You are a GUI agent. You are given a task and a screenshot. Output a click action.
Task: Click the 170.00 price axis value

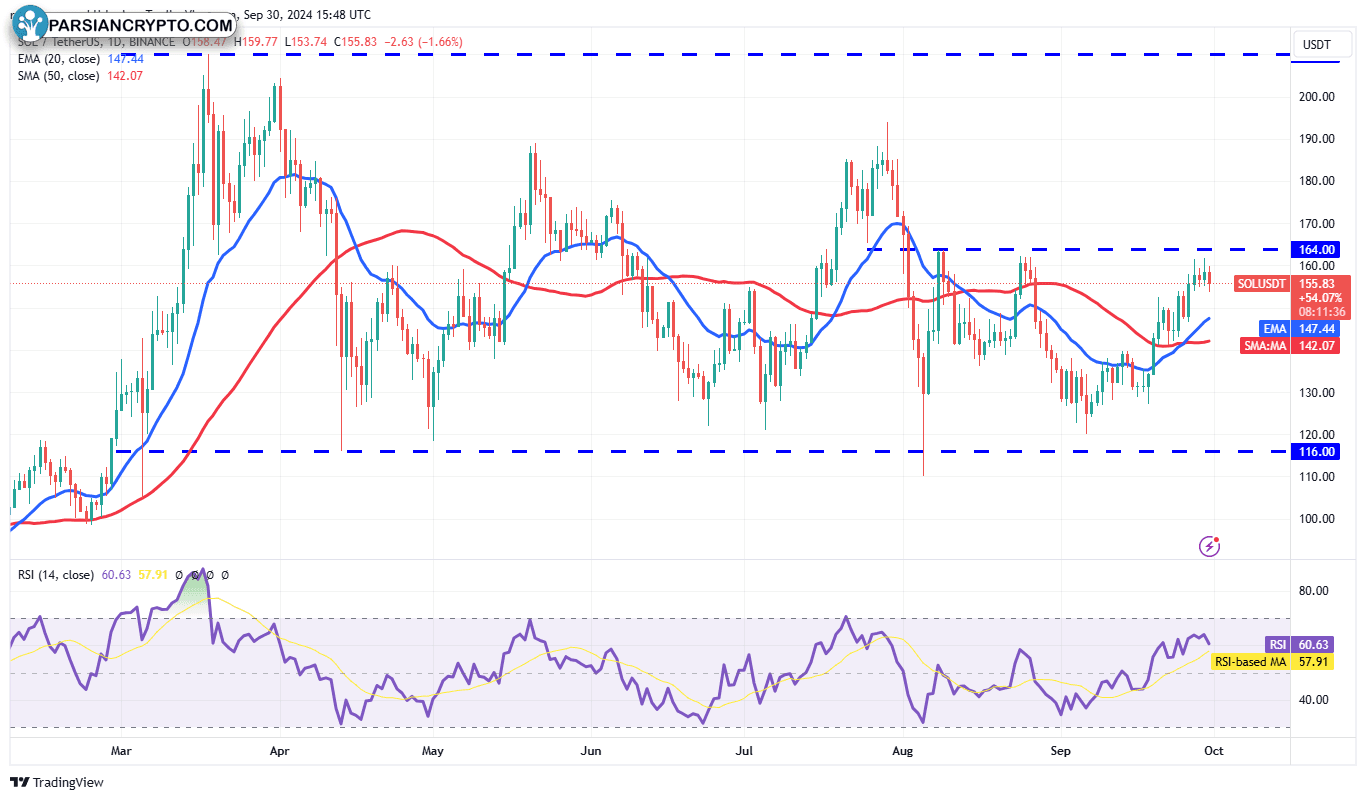1316,224
